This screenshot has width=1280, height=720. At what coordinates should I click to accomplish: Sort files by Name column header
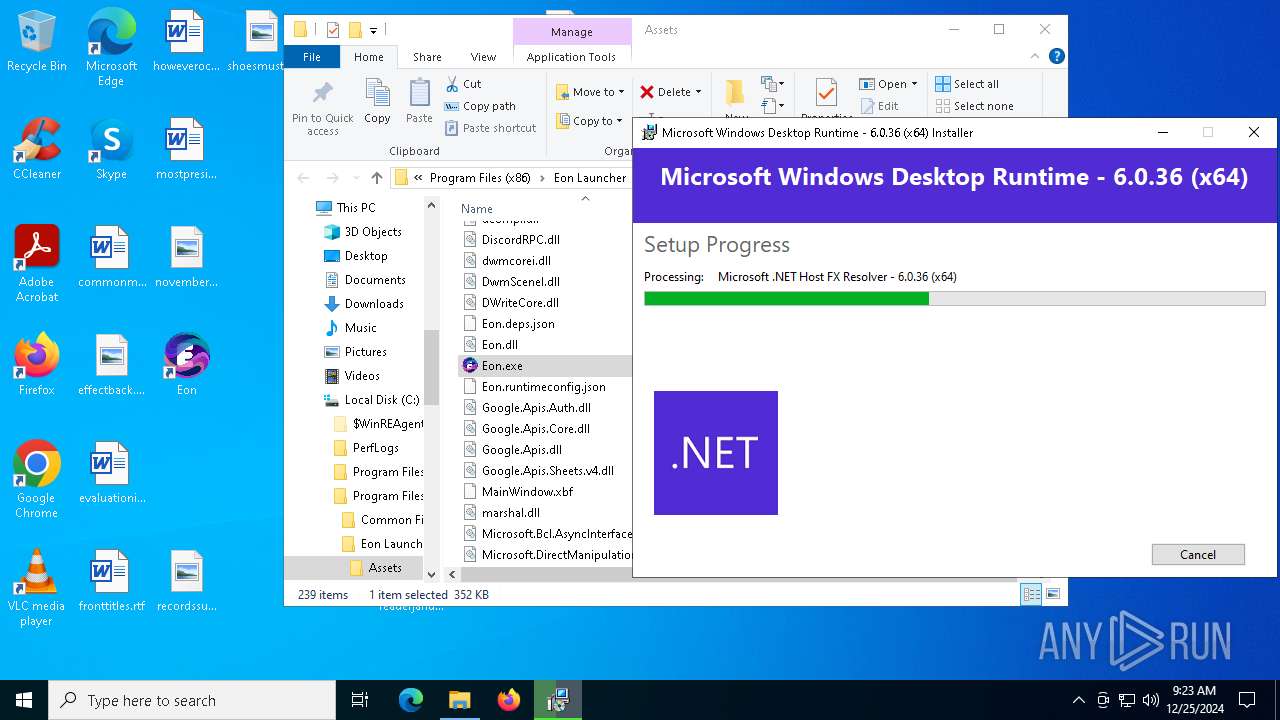click(477, 209)
